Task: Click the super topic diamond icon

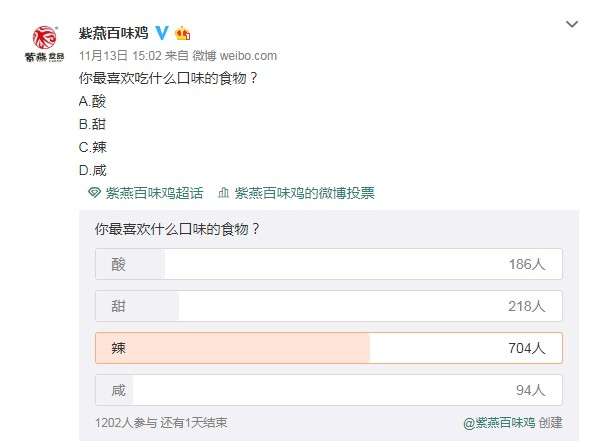Action: [x=94, y=193]
